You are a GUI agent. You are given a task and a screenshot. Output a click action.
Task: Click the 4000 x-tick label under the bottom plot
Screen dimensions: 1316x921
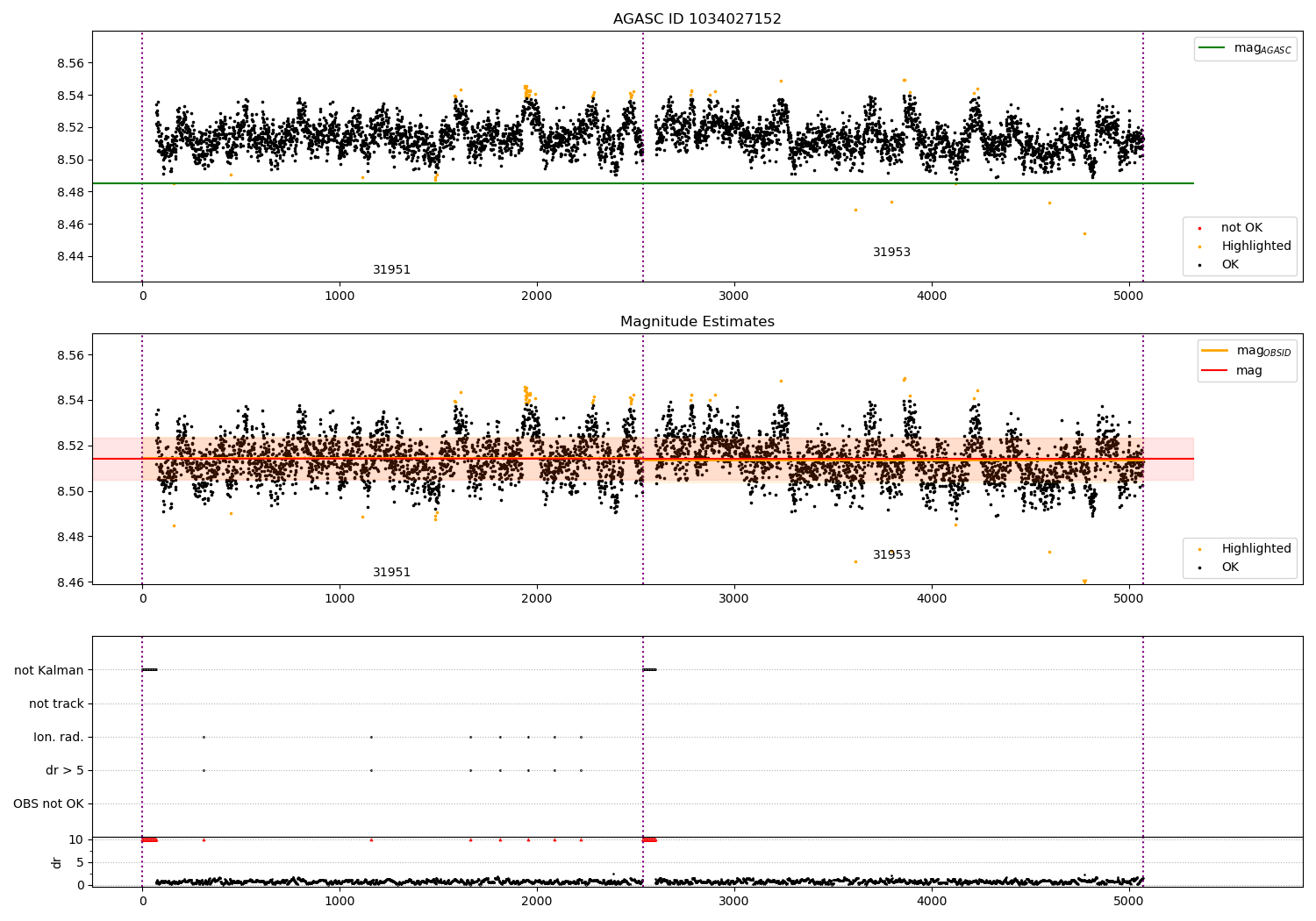point(931,900)
